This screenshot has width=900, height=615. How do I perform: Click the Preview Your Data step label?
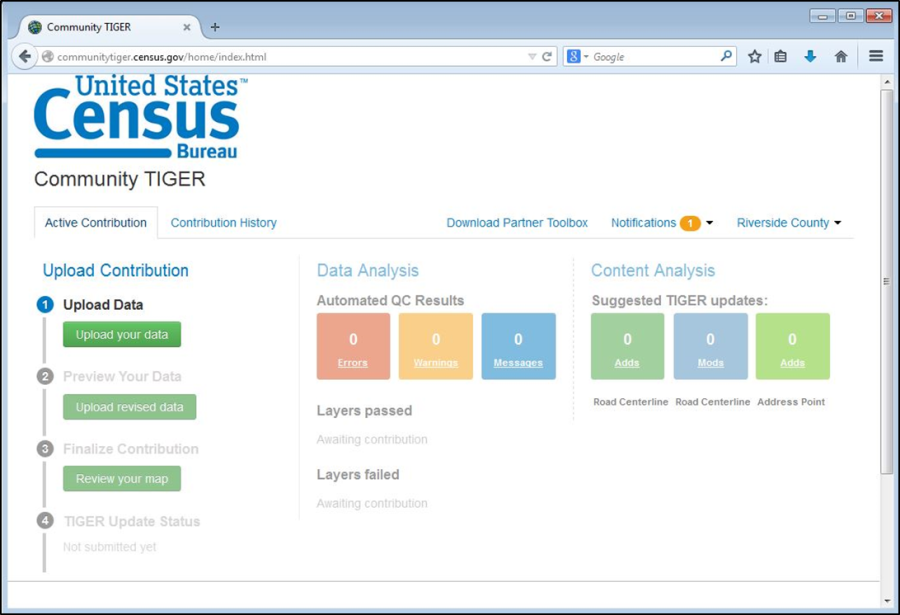click(122, 376)
